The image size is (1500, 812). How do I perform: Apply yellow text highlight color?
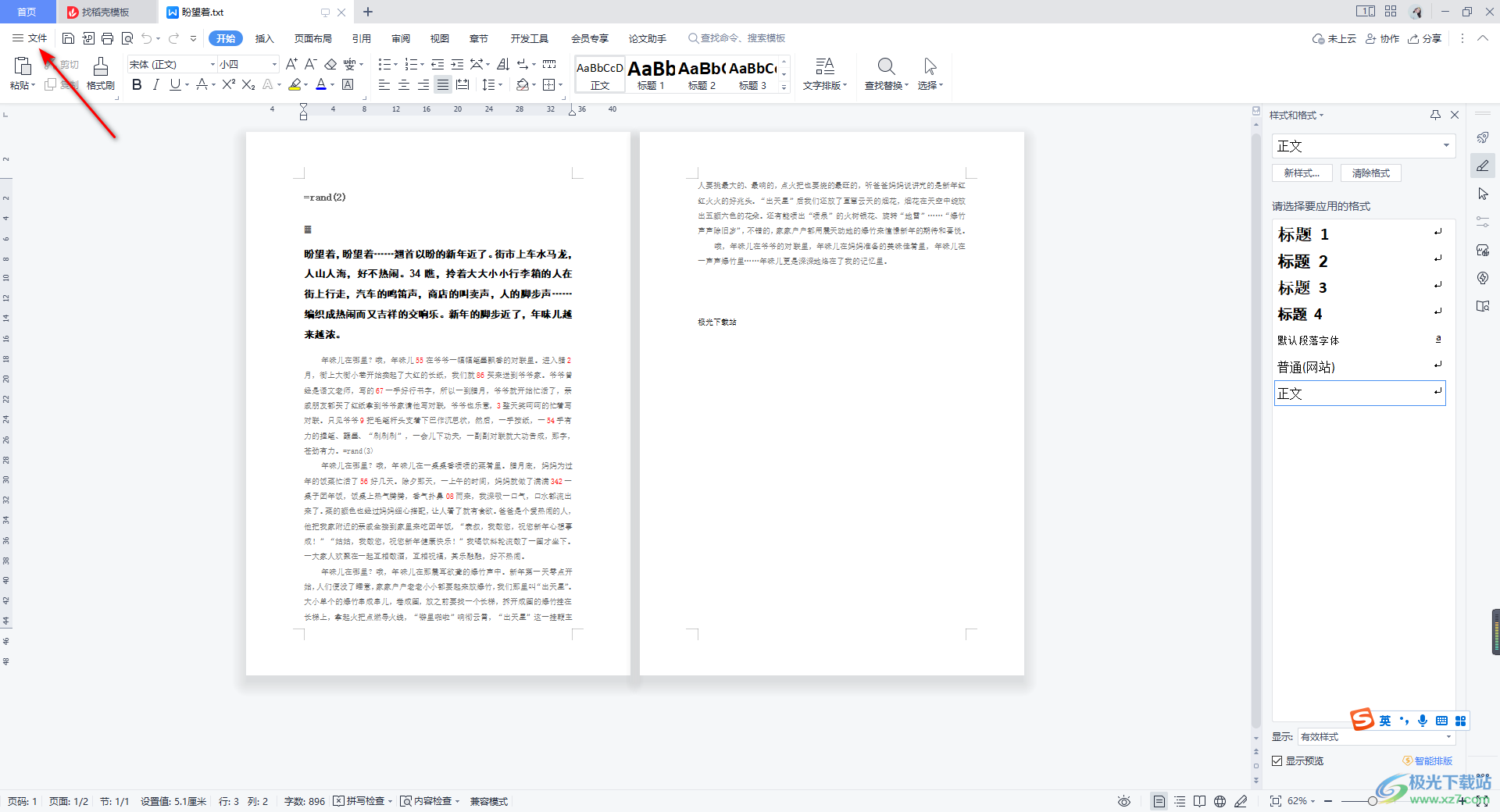295,84
